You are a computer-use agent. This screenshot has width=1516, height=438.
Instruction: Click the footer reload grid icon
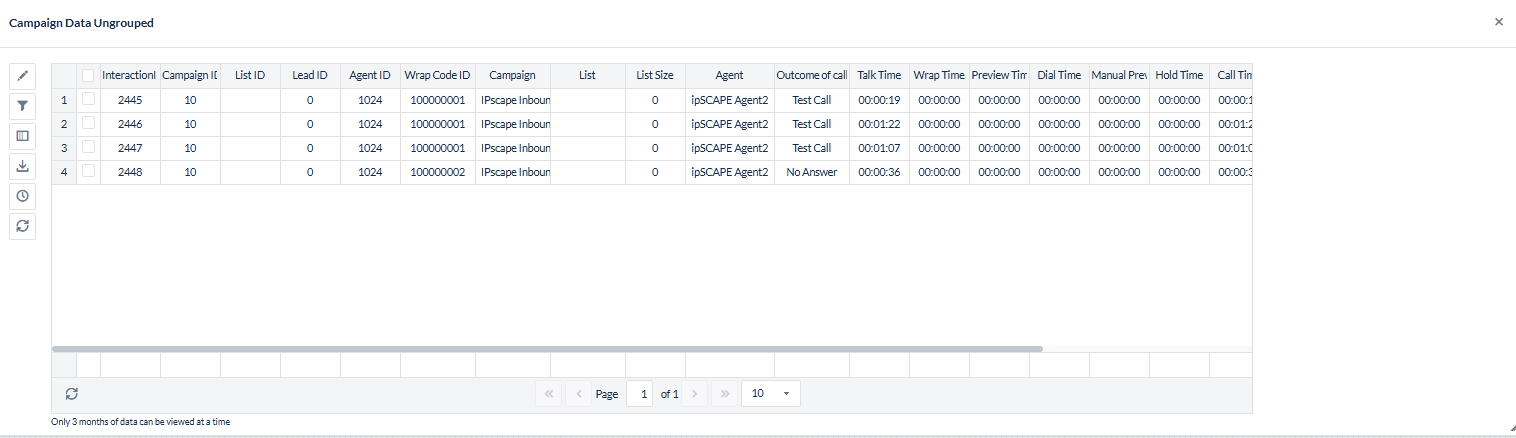72,394
